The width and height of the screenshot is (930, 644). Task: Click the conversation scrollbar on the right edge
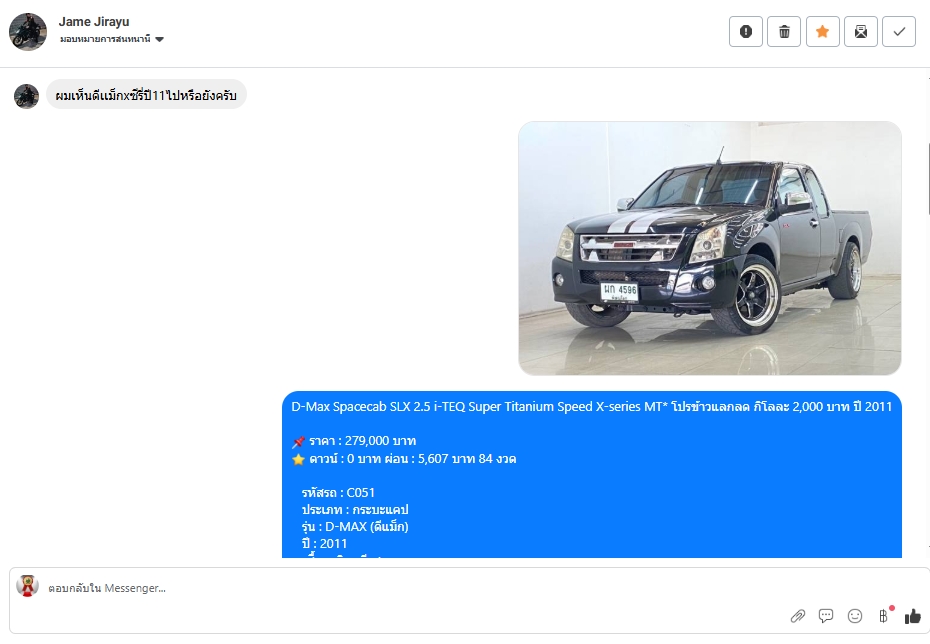click(x=928, y=178)
